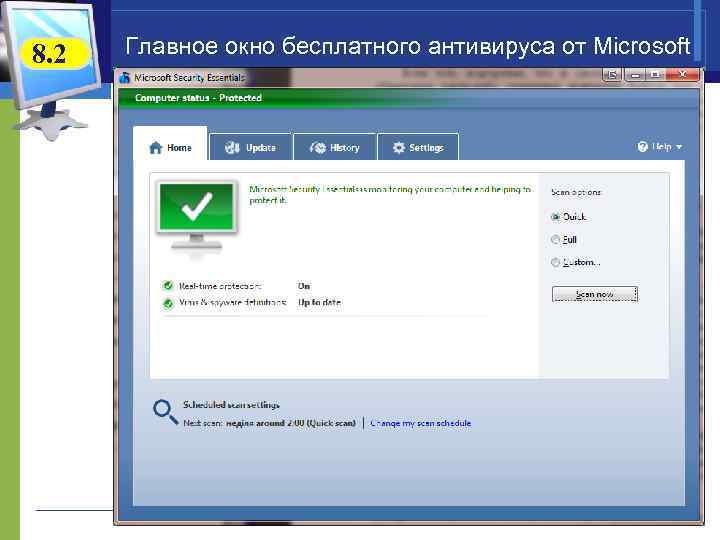Viewport: 720px width, 540px height.
Task: Click the Settings gear icon
Action: (399, 147)
